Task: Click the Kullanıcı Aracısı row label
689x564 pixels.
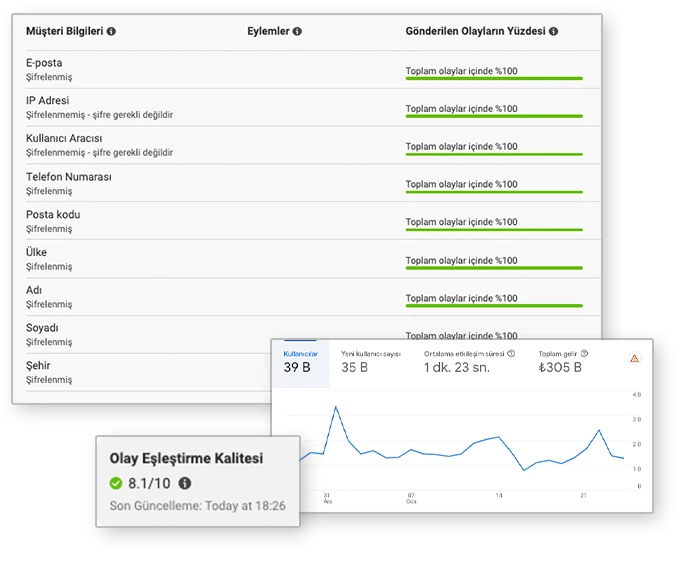Action: click(64, 138)
